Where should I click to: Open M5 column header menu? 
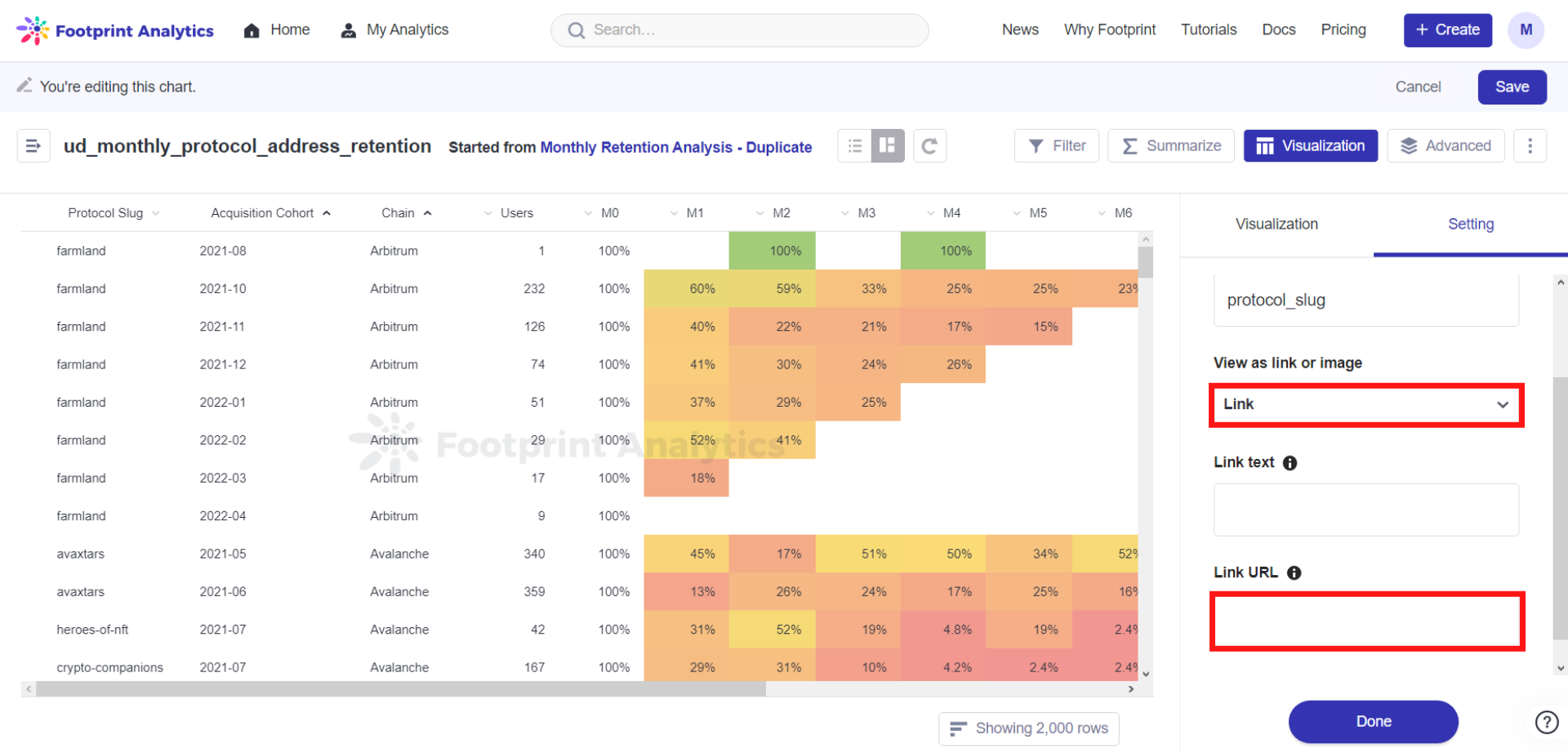[x=1030, y=213]
